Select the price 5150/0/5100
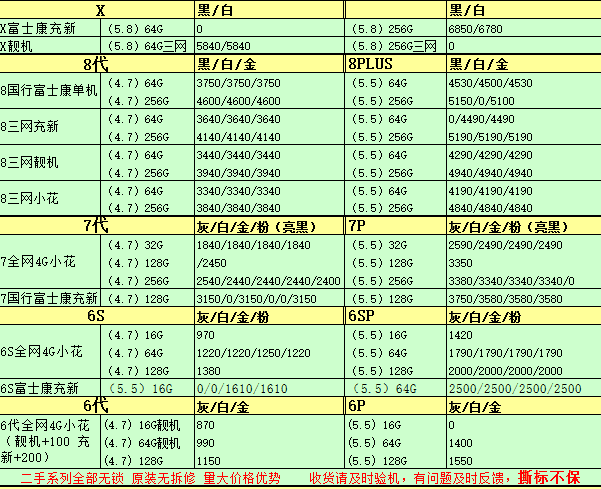601x489 pixels. pyautogui.click(x=481, y=101)
